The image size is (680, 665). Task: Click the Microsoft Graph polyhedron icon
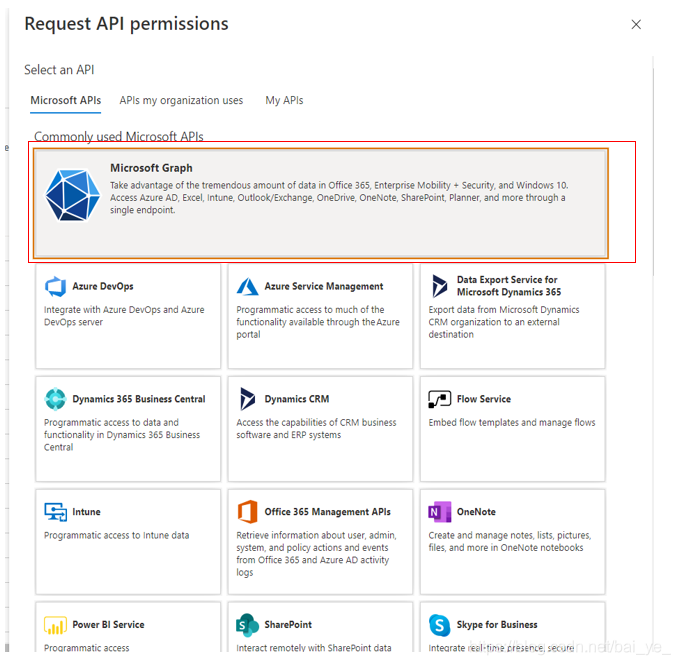72,195
